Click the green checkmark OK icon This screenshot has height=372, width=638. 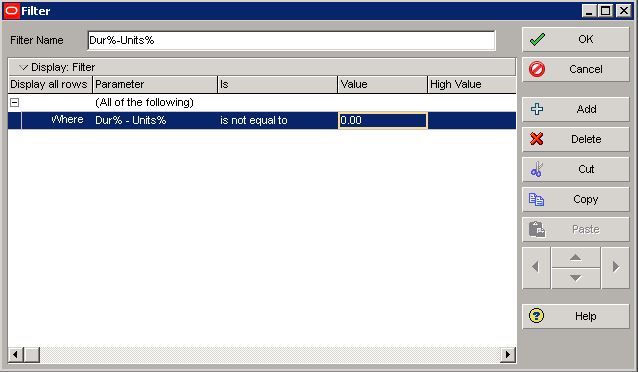(537, 39)
